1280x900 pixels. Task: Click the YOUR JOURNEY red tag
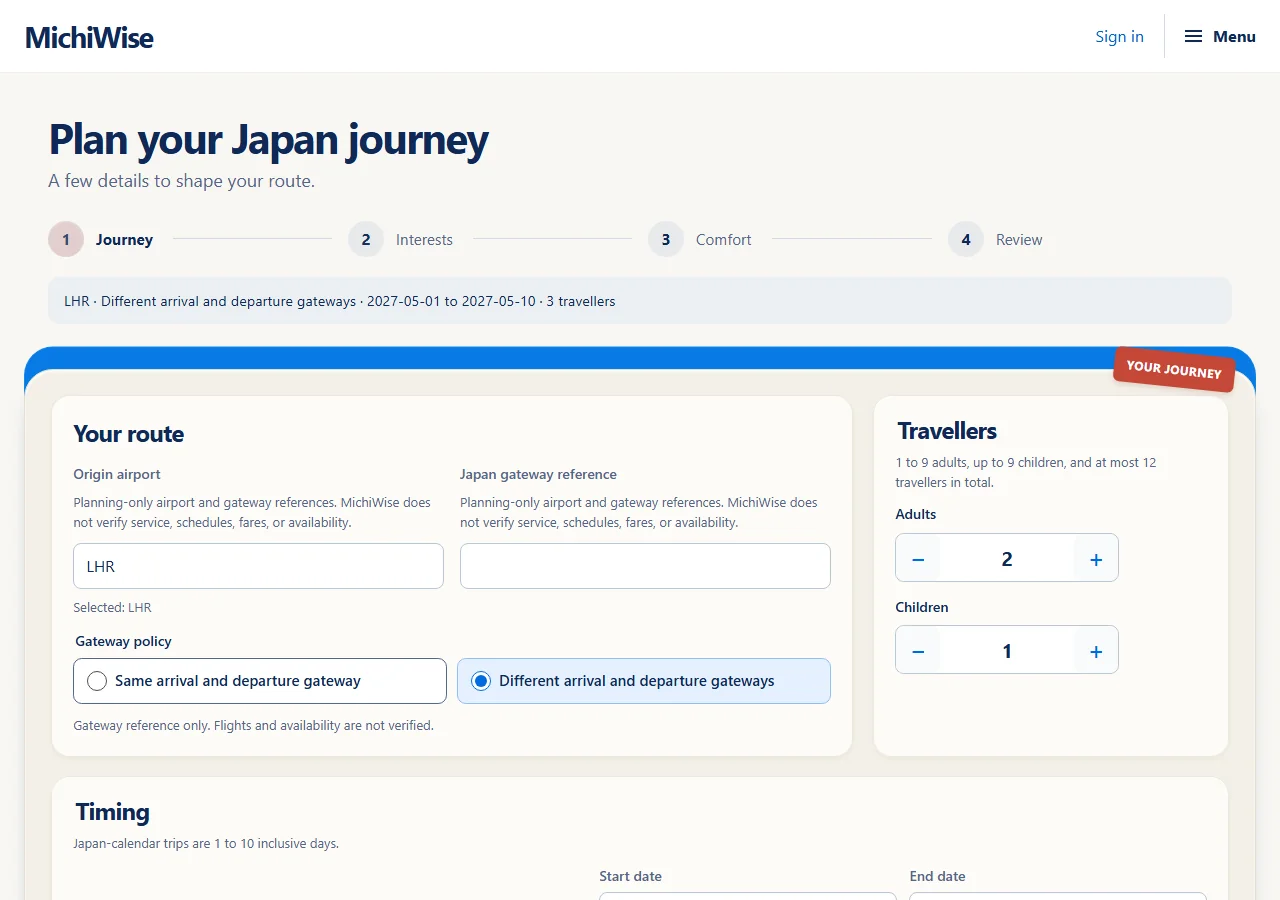1174,369
